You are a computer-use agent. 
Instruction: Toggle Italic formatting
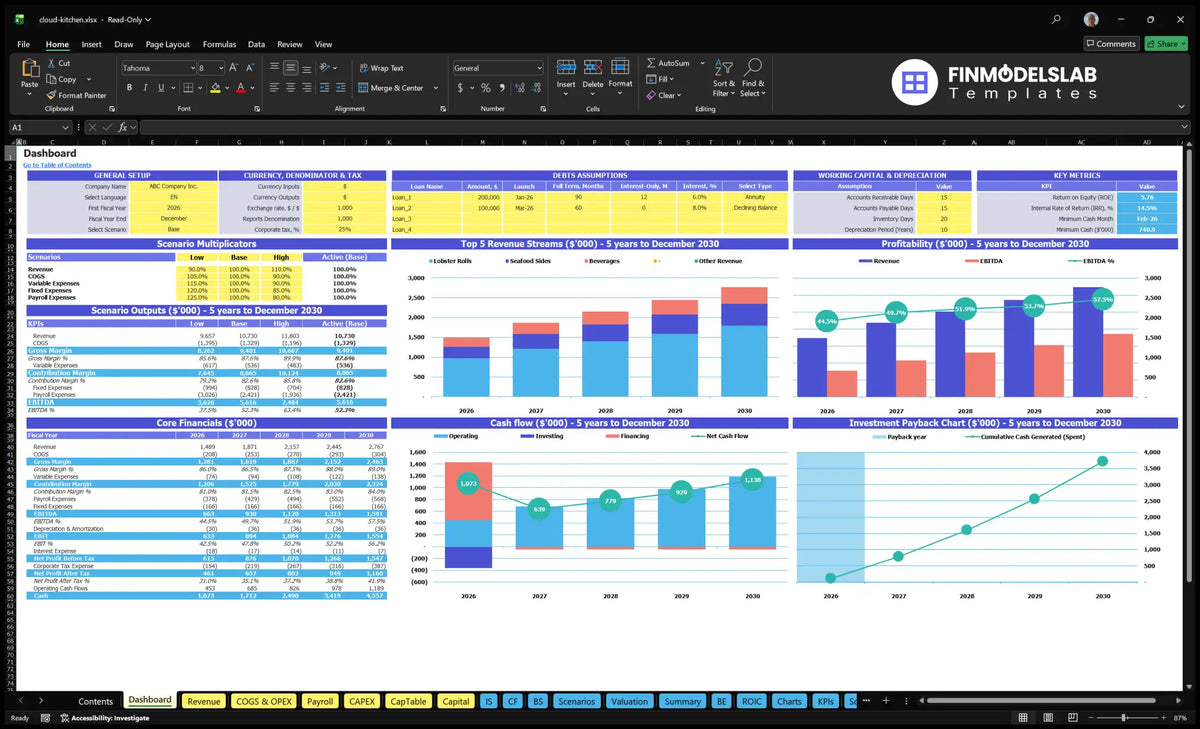(x=147, y=88)
